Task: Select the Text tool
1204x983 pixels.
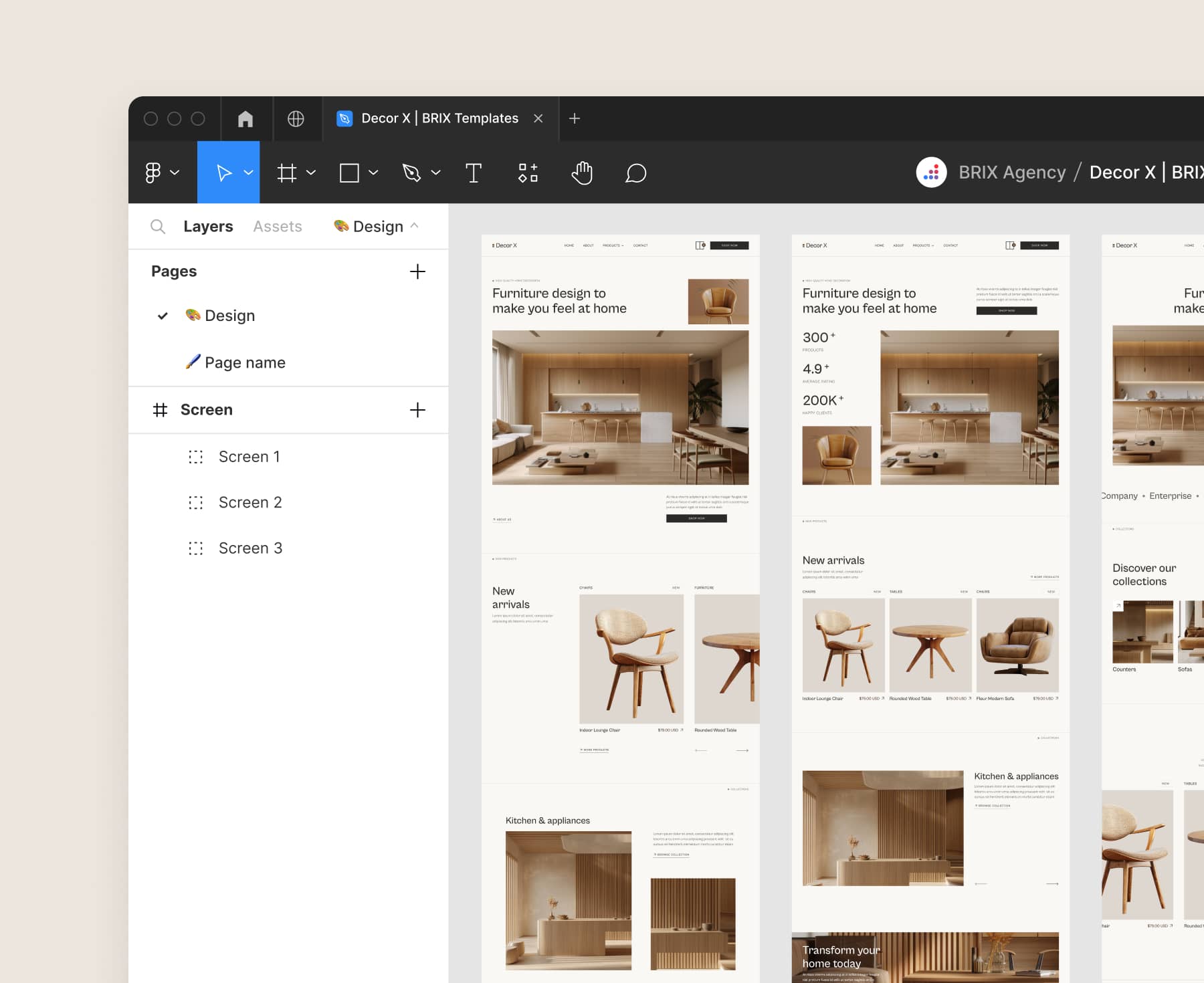Action: [474, 173]
